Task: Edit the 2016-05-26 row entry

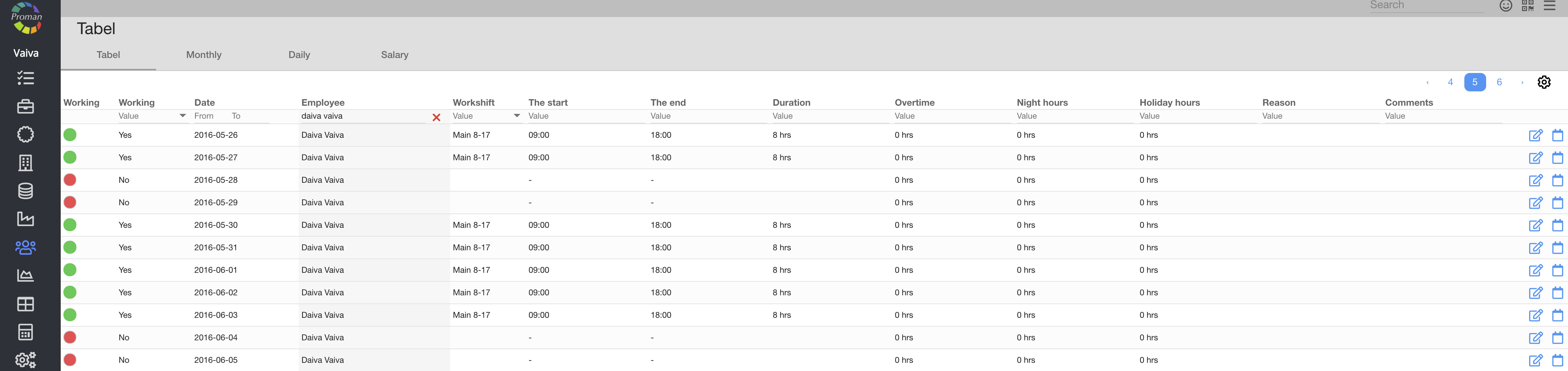Action: click(1535, 135)
